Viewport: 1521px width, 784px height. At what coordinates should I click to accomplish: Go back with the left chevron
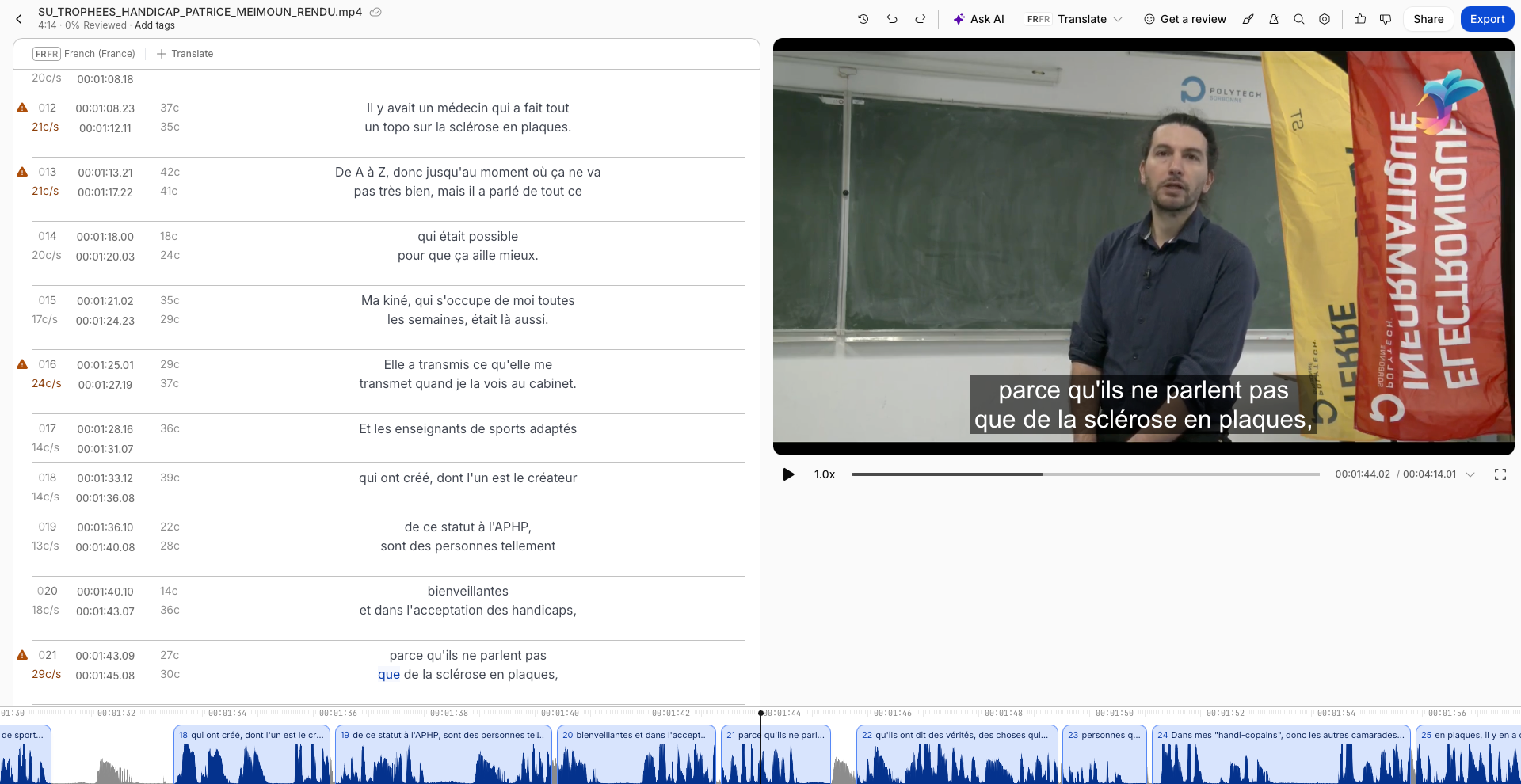click(19, 19)
